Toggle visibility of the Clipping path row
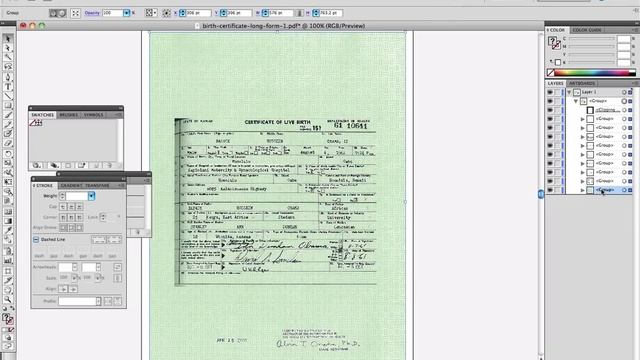The image size is (640, 360). (x=550, y=110)
